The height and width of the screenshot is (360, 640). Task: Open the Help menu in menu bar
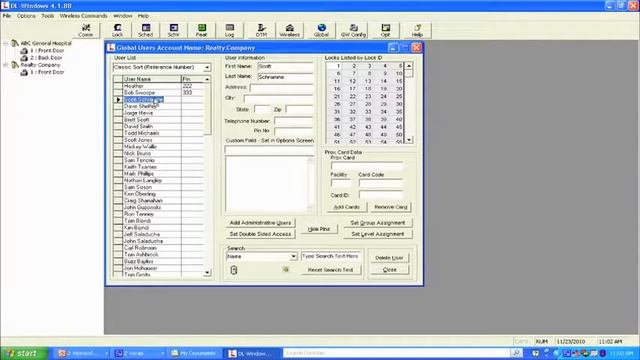143,16
